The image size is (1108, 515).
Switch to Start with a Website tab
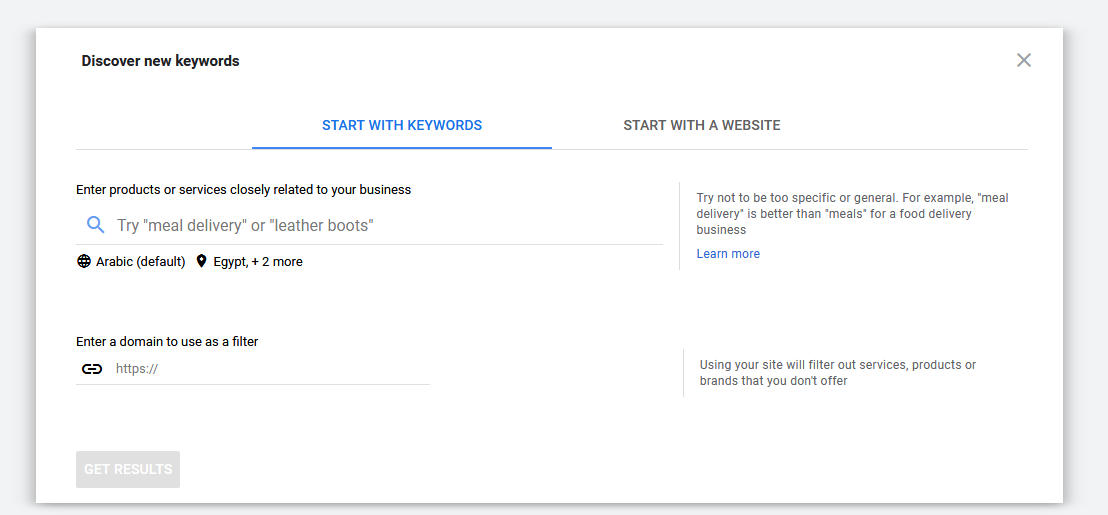point(701,126)
